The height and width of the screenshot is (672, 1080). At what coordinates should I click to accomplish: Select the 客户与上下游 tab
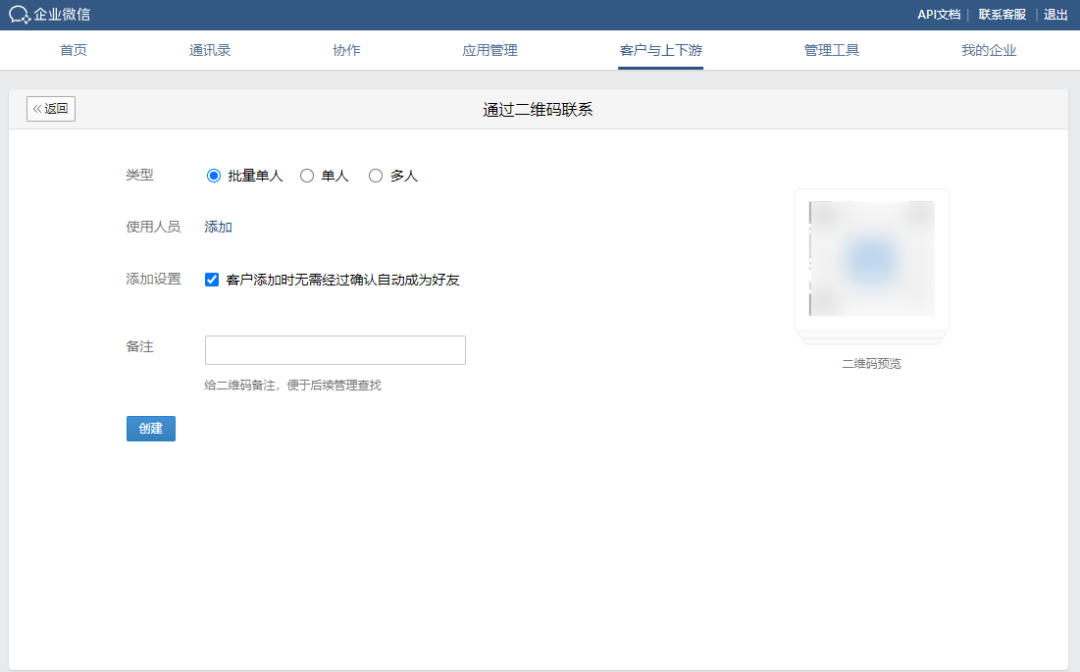tap(661, 50)
